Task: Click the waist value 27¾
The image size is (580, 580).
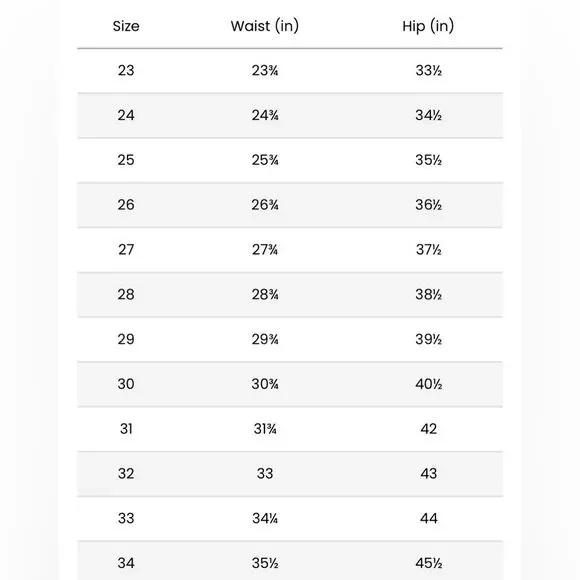Action: coord(265,250)
